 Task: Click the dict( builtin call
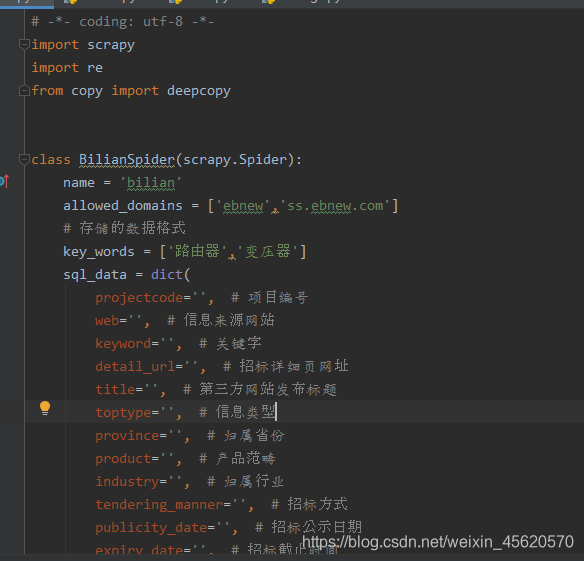tap(171, 275)
